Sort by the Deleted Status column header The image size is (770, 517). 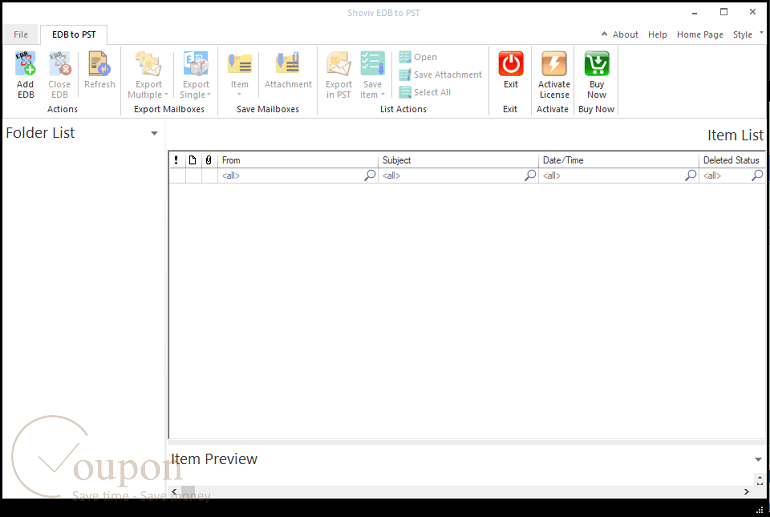click(x=732, y=160)
